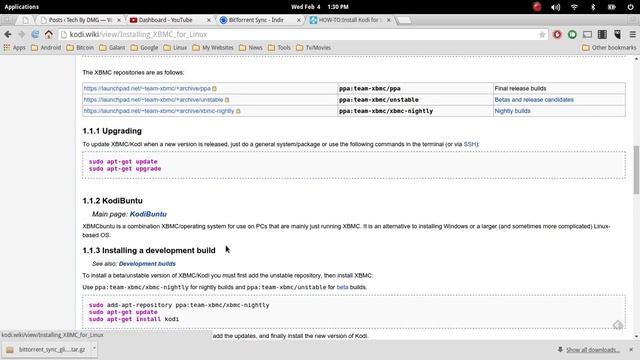The image size is (640, 360).
Task: Open the xbmc-nightly launchpad archive link
Action: [159, 111]
